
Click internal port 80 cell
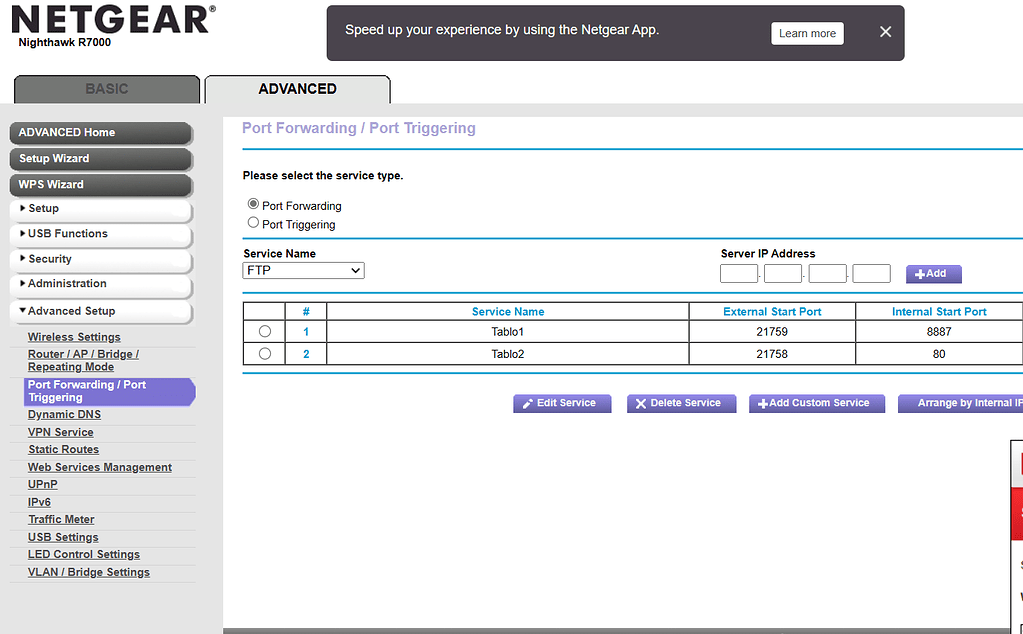pyautogui.click(x=939, y=354)
